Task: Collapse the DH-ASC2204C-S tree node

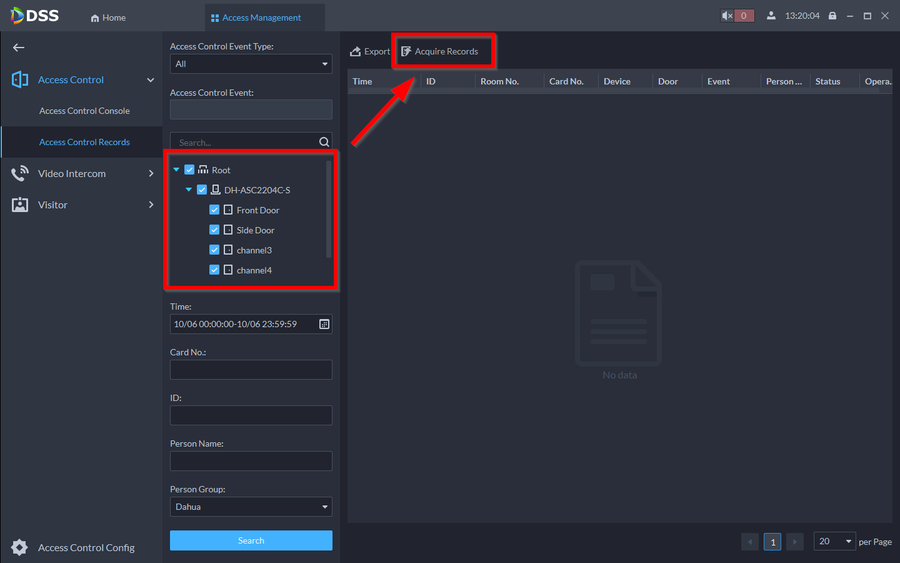Action: point(189,190)
